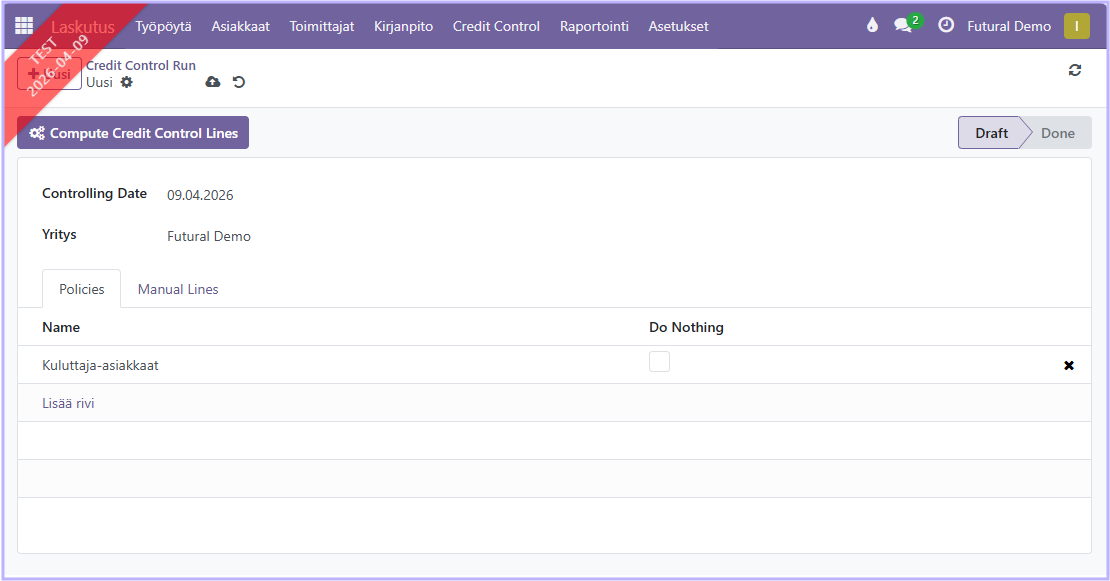Toggle Do Nothing checkbox for Kuluttaja-asiakkaat

coord(659,362)
